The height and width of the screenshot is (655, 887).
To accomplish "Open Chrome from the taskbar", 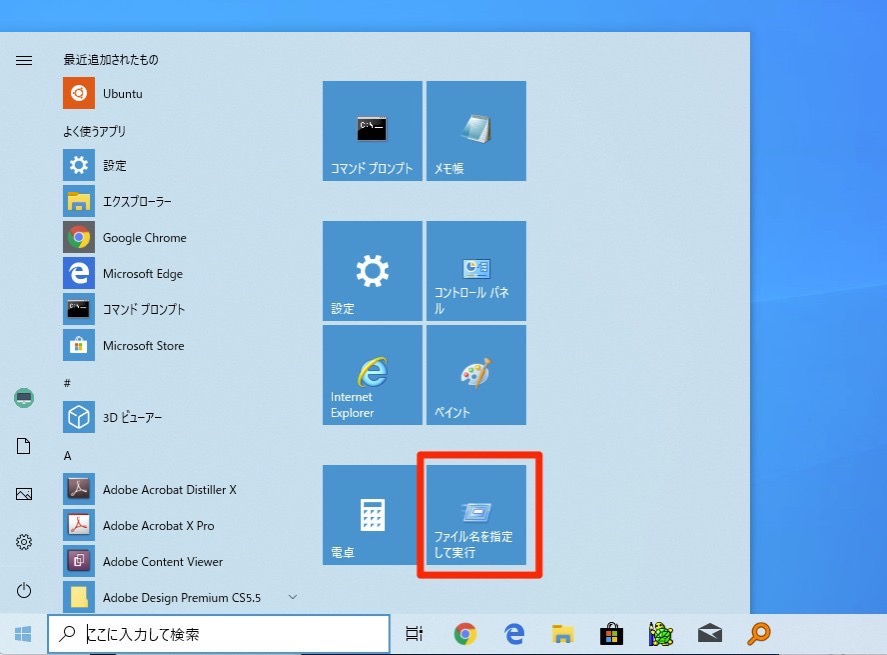I will tap(465, 634).
